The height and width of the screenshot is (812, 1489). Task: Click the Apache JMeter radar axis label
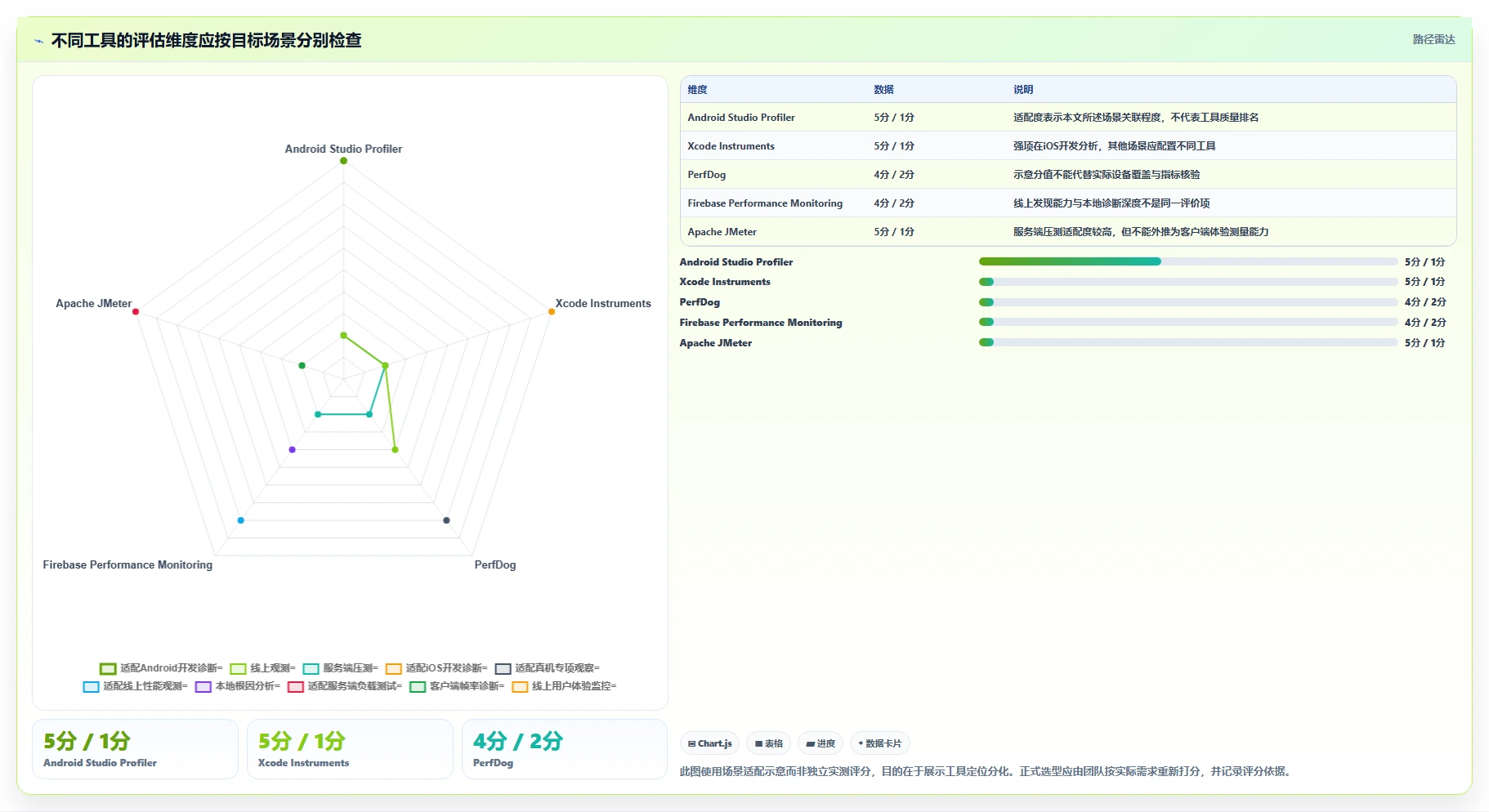coord(93,303)
